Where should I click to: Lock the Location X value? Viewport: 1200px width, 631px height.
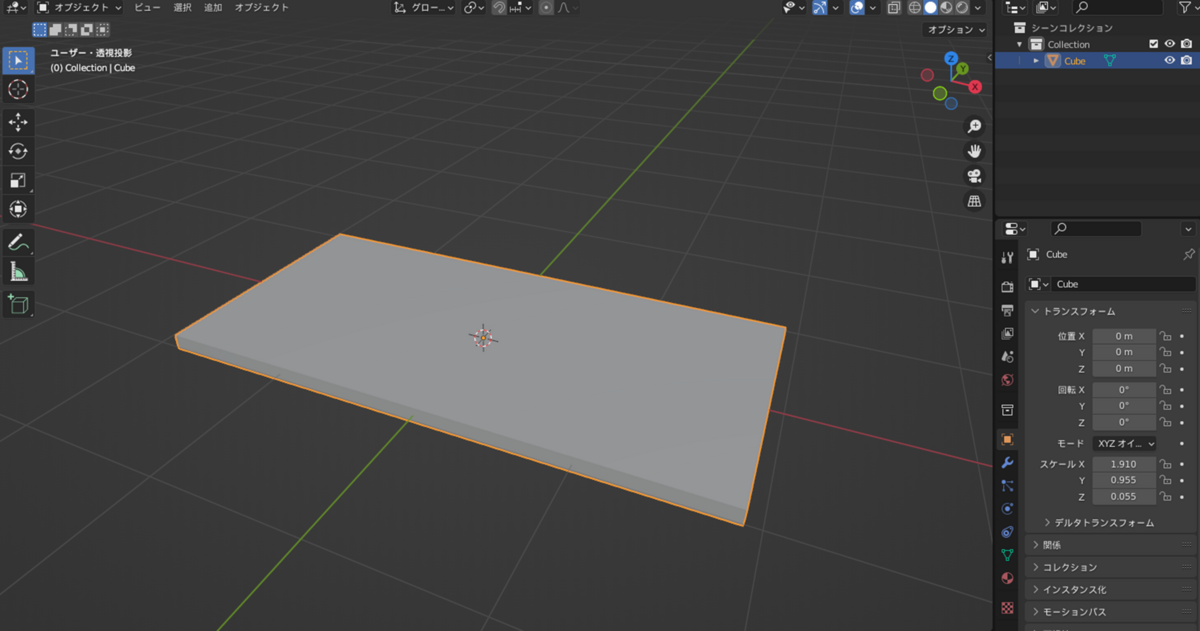tap(1165, 336)
